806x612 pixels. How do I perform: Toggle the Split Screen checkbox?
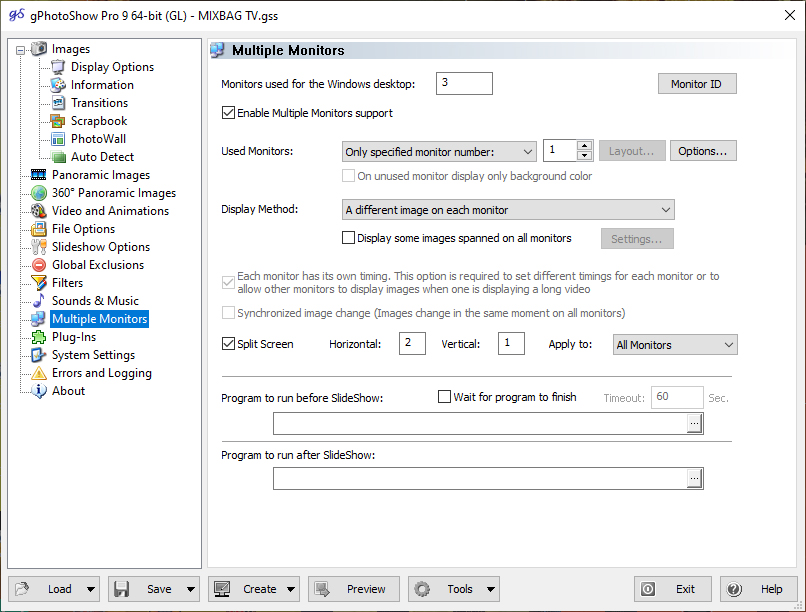228,343
